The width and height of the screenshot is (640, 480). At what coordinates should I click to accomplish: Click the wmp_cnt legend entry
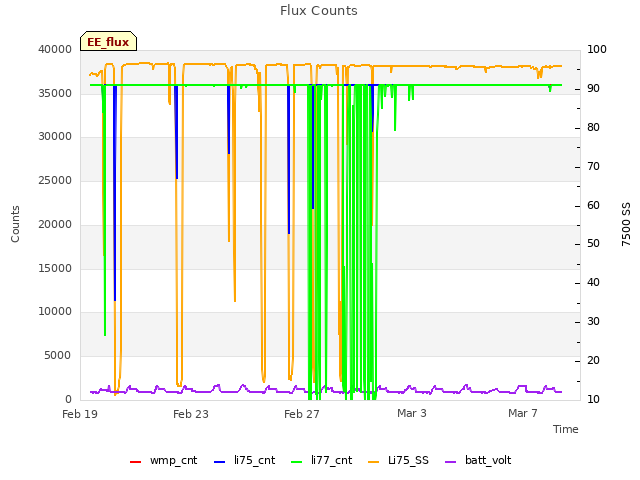(x=163, y=460)
